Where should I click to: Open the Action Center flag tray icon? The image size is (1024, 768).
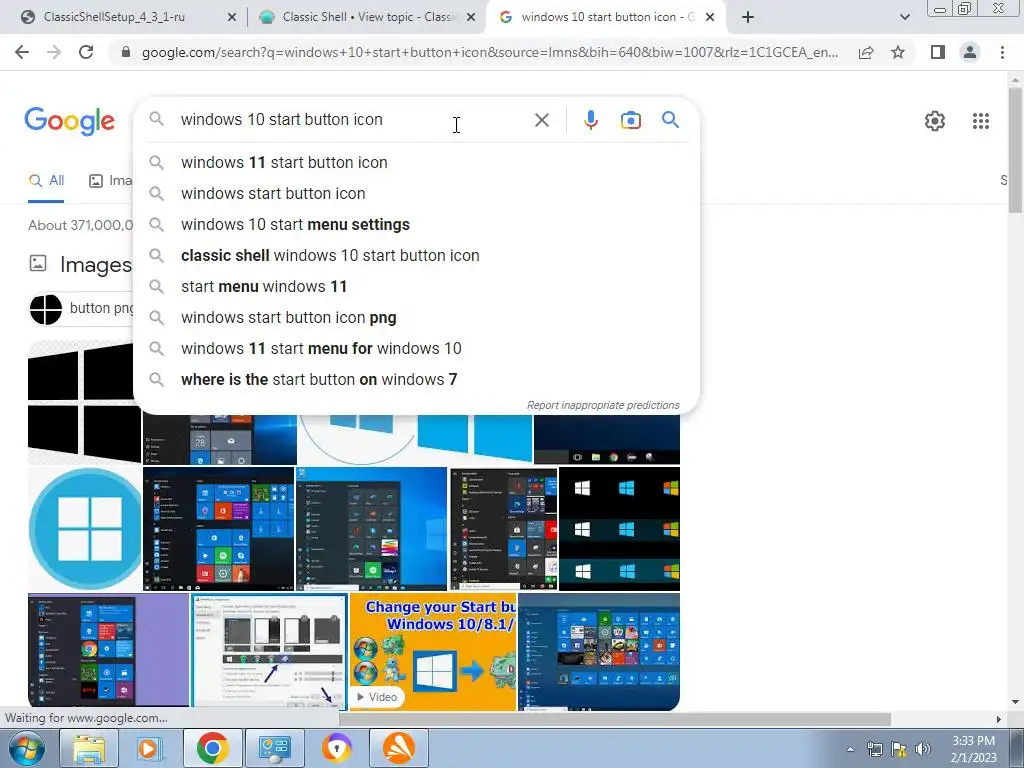click(x=899, y=749)
